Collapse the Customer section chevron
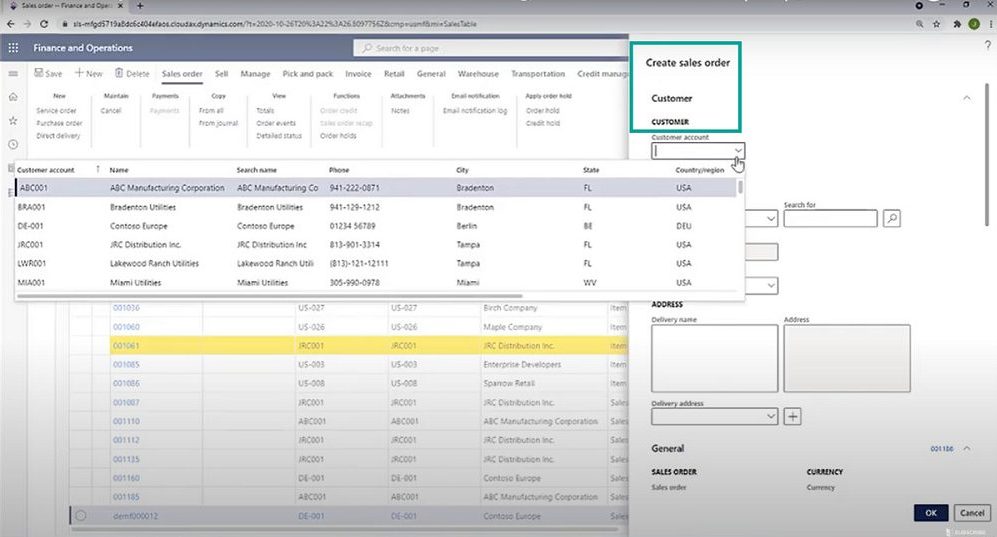The width and height of the screenshot is (997, 537). [x=967, y=98]
